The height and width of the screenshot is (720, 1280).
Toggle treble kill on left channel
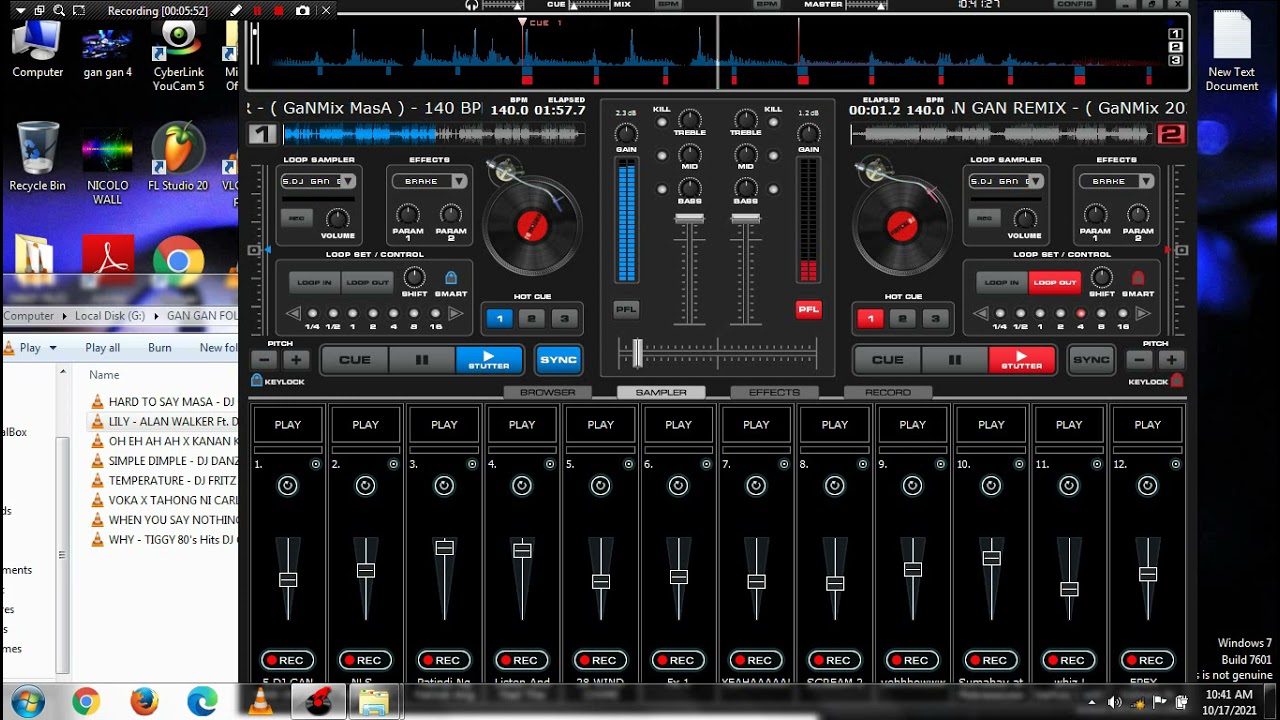pyautogui.click(x=662, y=123)
